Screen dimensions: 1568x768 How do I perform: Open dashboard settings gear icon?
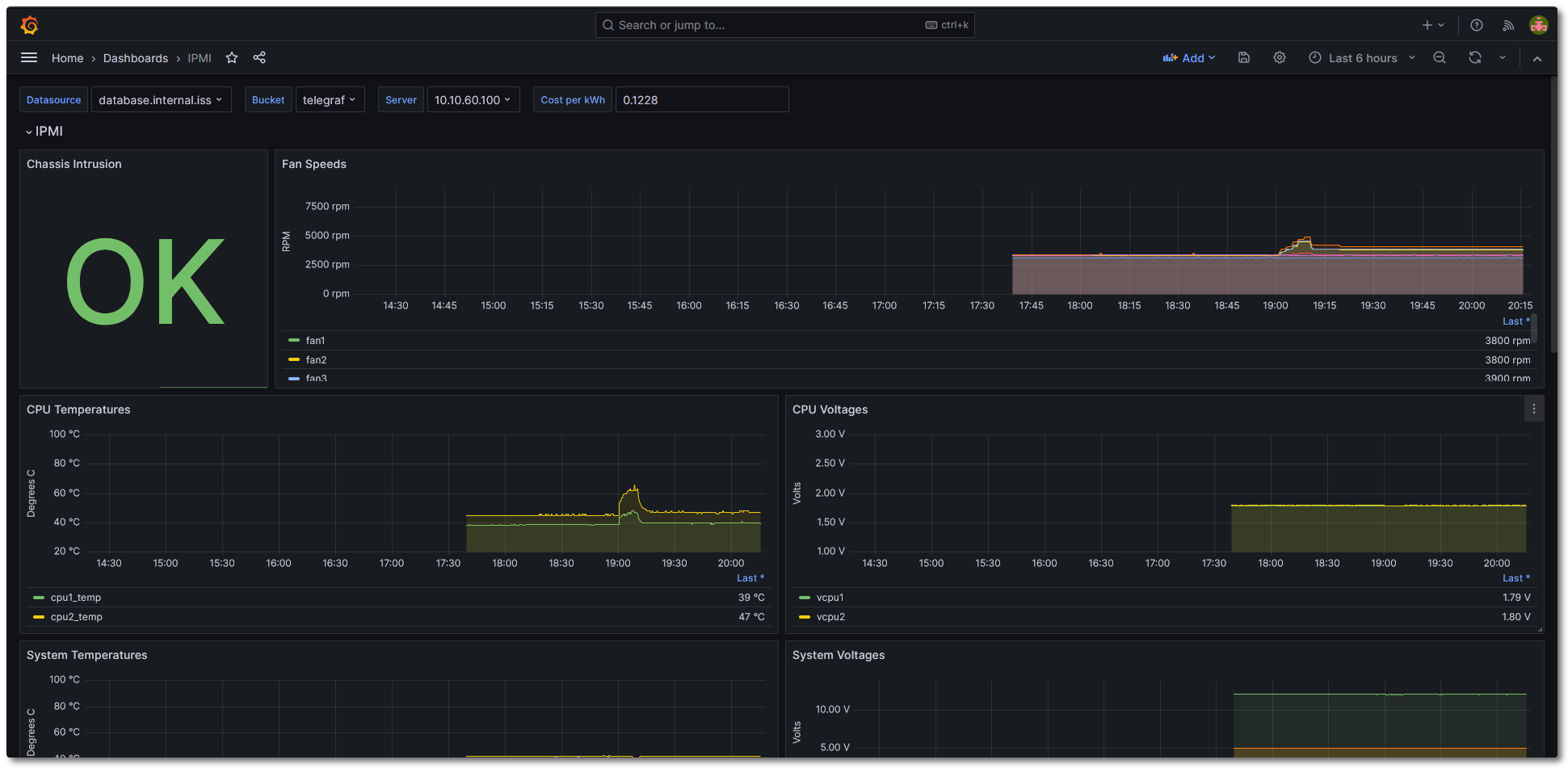(x=1280, y=57)
